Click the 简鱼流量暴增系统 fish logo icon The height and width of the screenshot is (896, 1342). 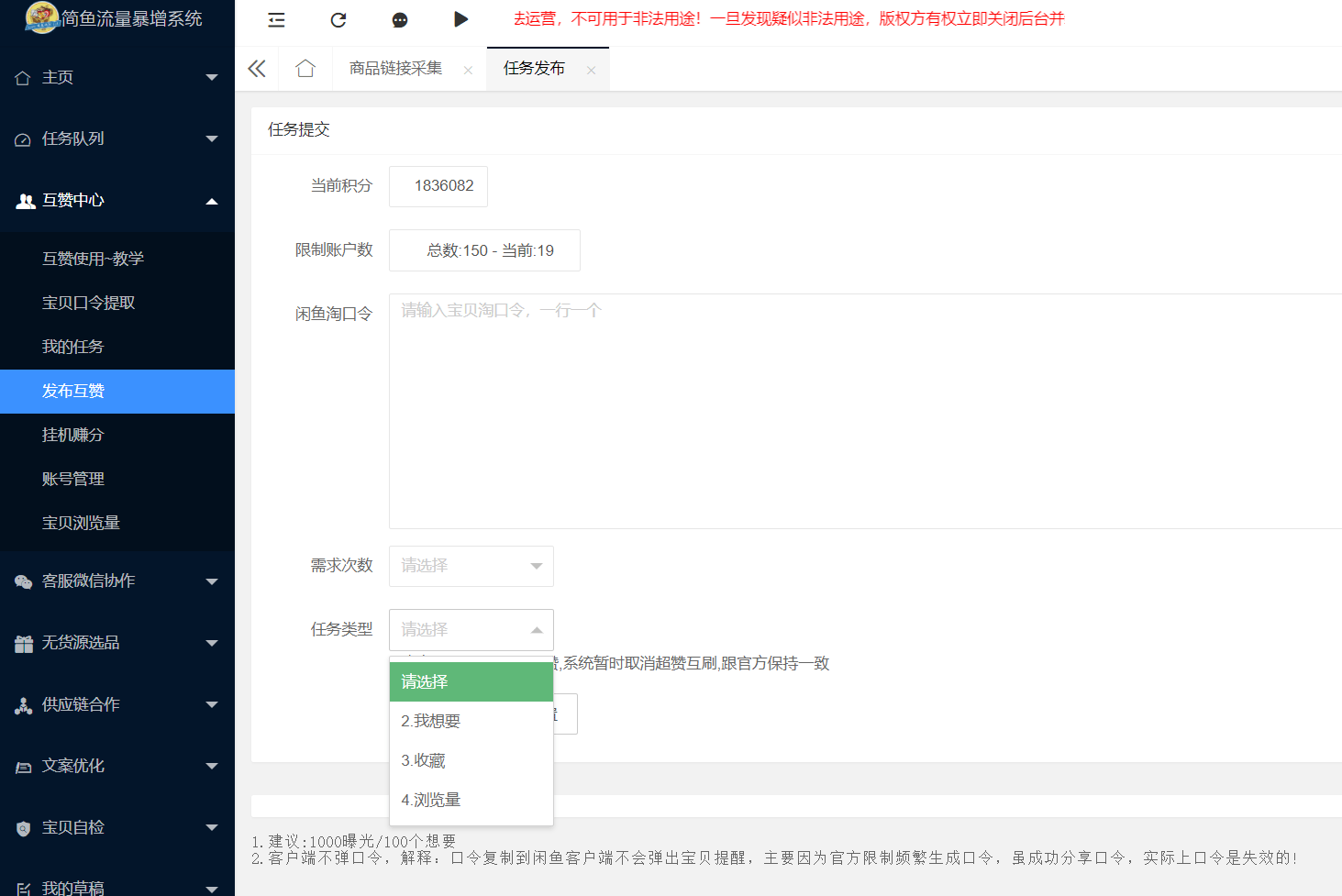point(41,17)
